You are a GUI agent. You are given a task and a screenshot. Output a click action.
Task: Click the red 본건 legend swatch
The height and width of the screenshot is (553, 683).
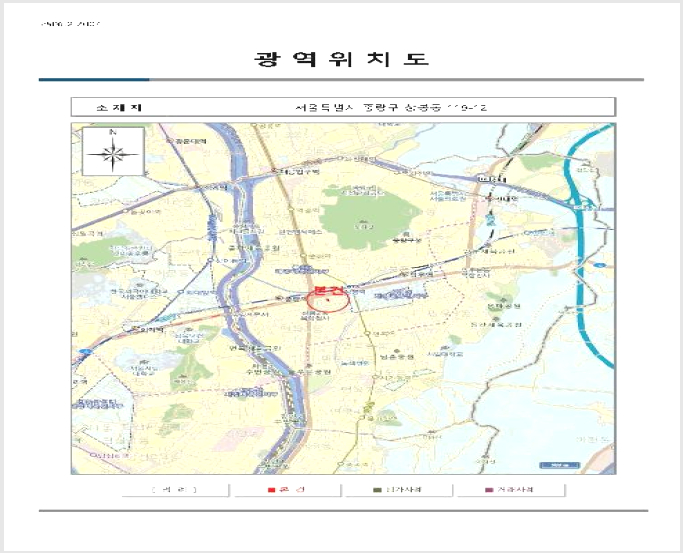pyautogui.click(x=272, y=490)
